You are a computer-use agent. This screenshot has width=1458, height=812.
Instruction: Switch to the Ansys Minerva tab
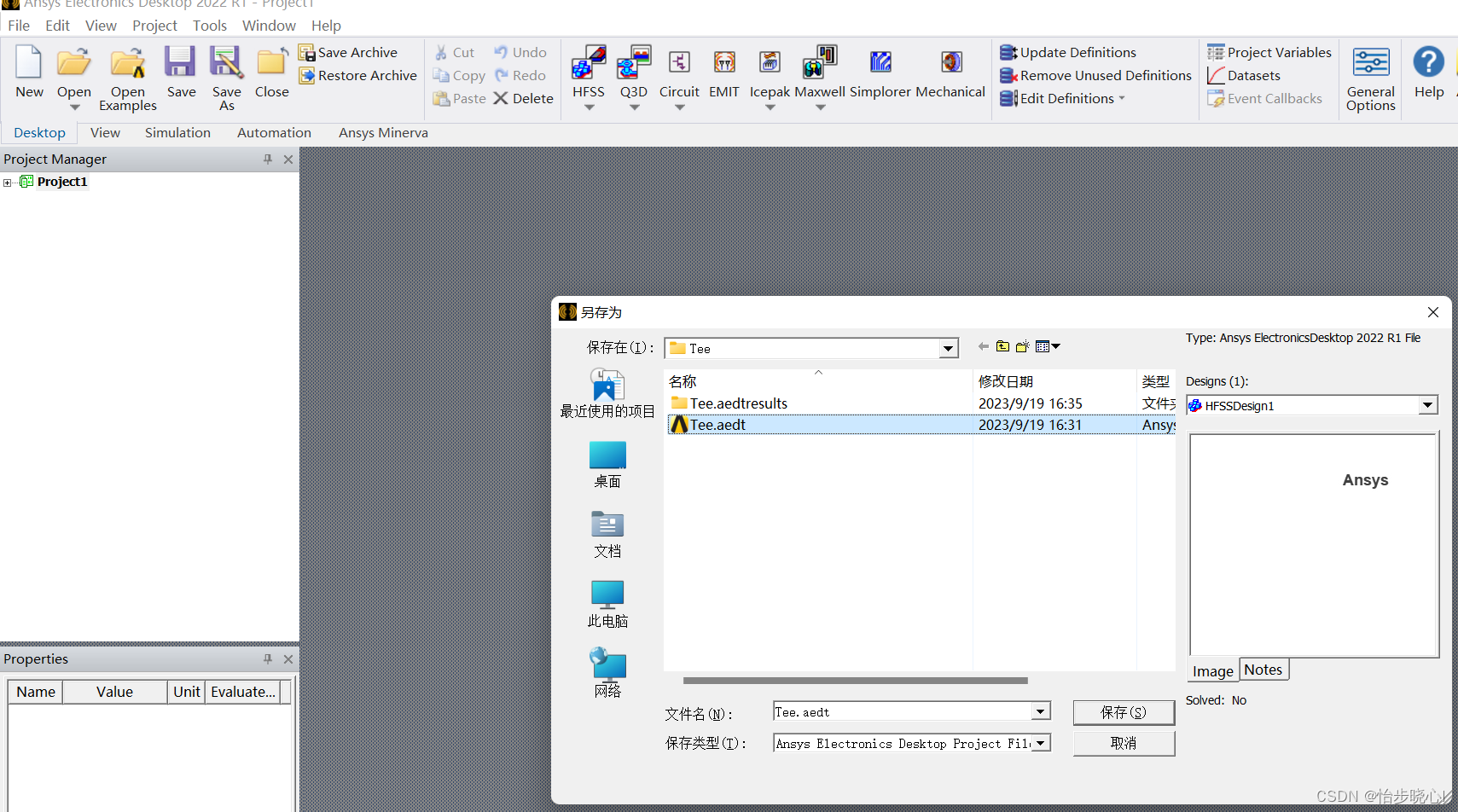[x=383, y=133]
